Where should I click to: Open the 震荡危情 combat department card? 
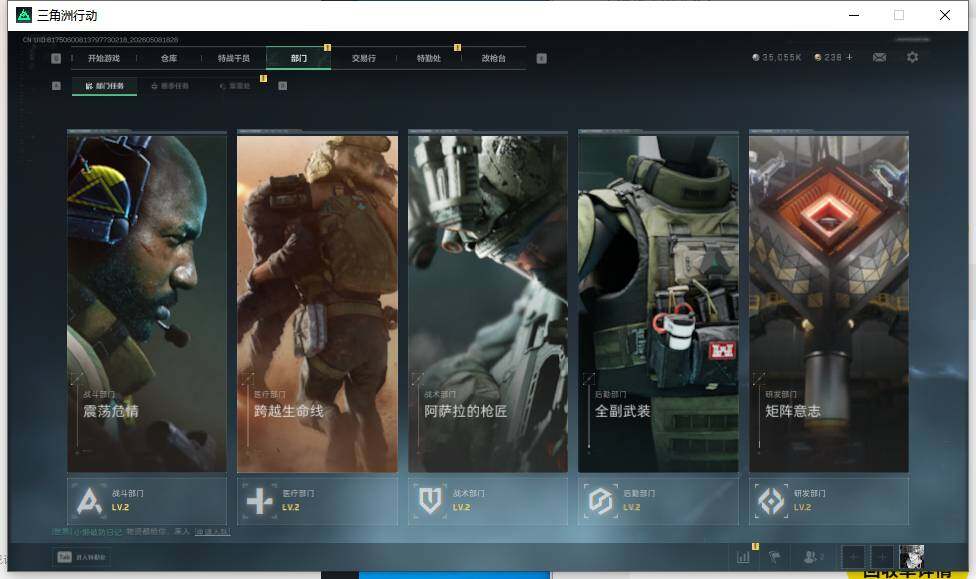pos(147,301)
